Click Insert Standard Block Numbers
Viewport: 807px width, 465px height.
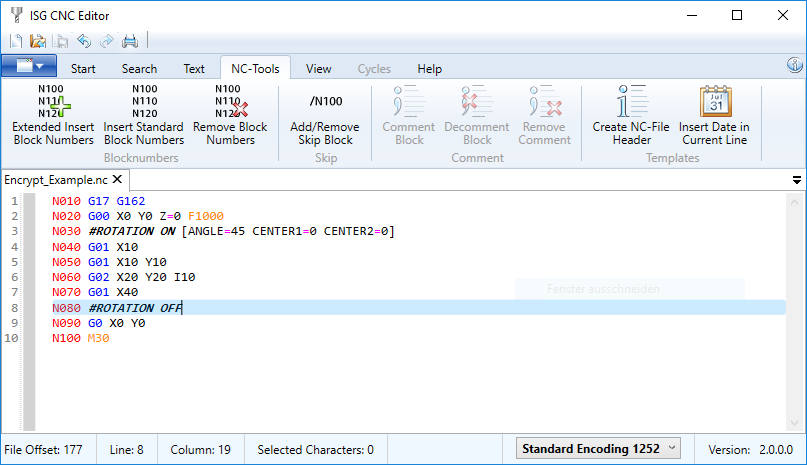click(144, 115)
